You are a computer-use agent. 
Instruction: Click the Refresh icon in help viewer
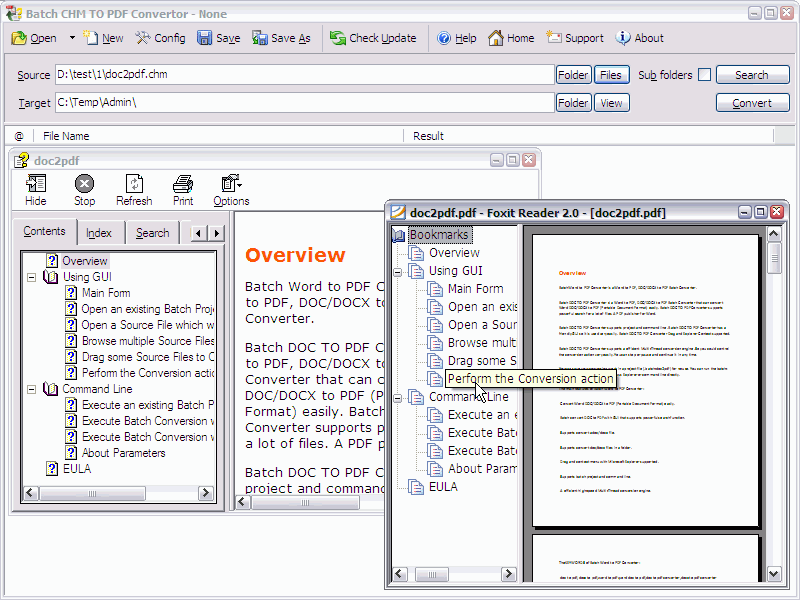coord(134,184)
